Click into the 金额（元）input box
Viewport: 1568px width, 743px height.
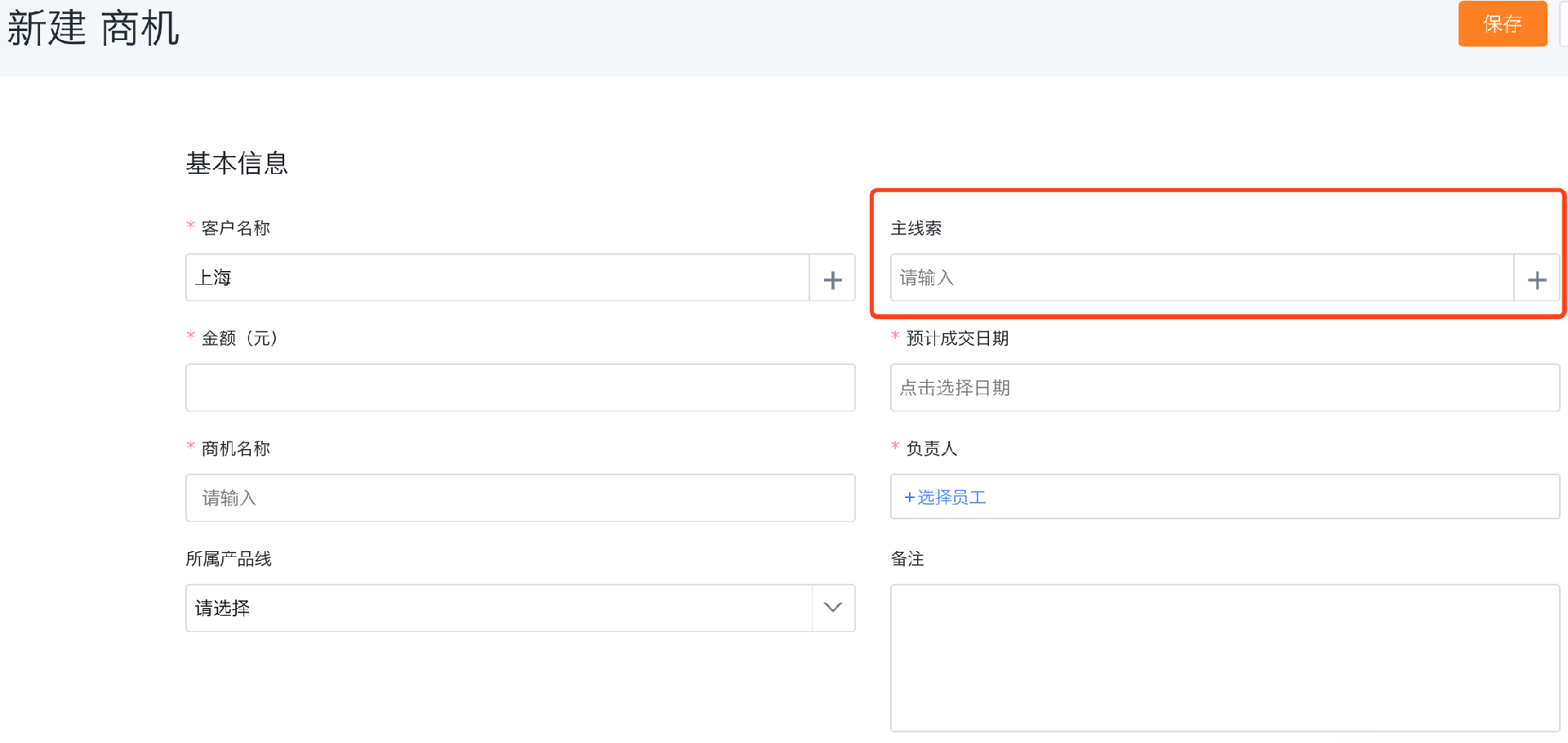click(520, 388)
